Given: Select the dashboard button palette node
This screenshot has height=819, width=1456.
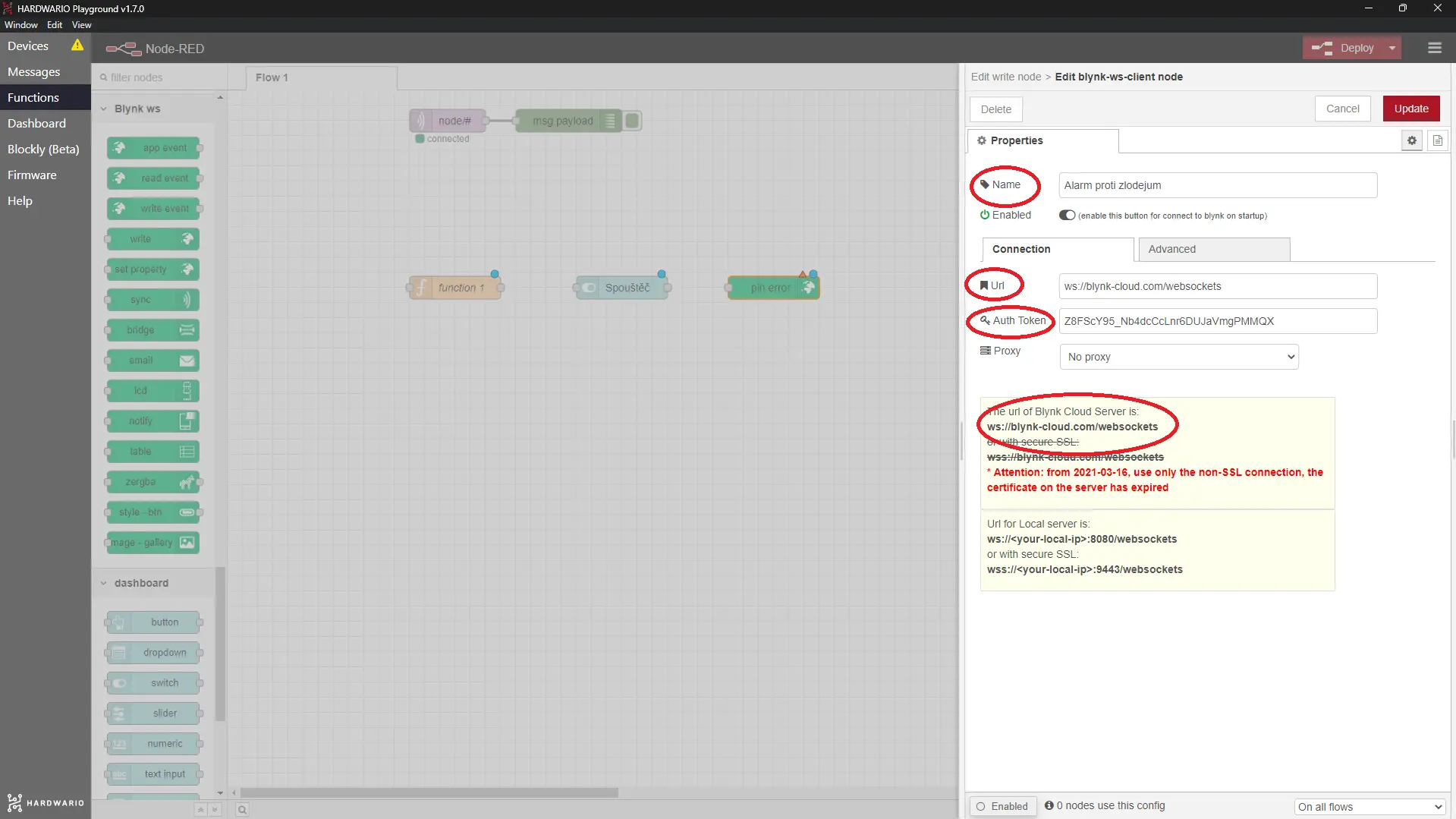Looking at the screenshot, I should (154, 622).
